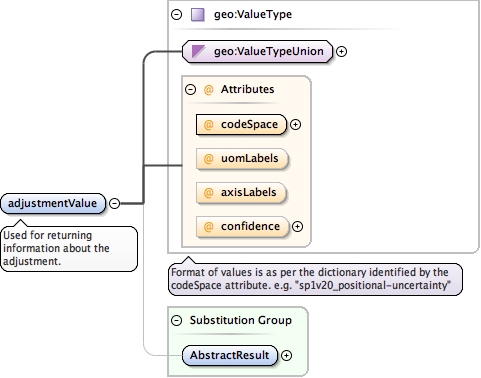Click the 'Format of values' documentation note
The image size is (481, 378).
coord(315,279)
